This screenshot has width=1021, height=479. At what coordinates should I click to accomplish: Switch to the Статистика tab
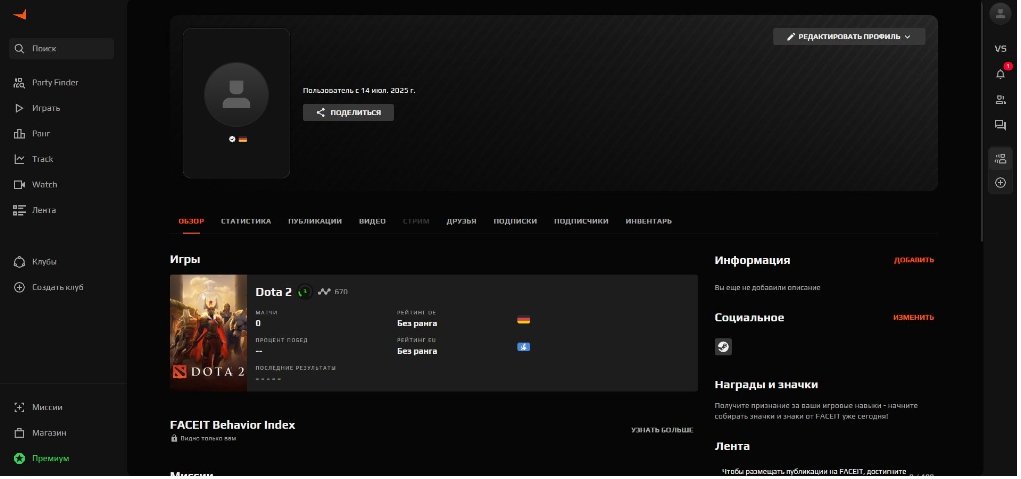[x=245, y=221]
